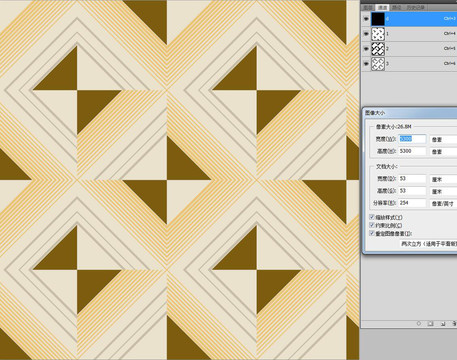Hide channel 3 eye icon
Viewport: 457px width, 360px height.
(366, 63)
